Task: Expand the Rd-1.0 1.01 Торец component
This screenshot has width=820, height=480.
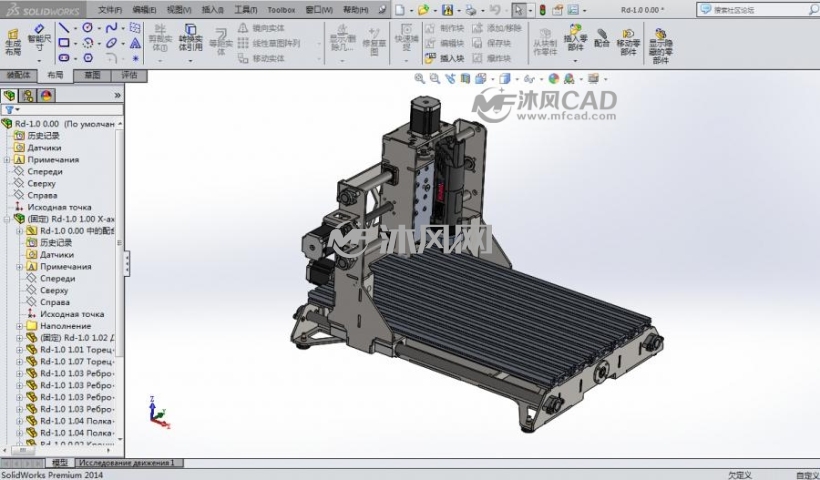Action: (x=19, y=350)
